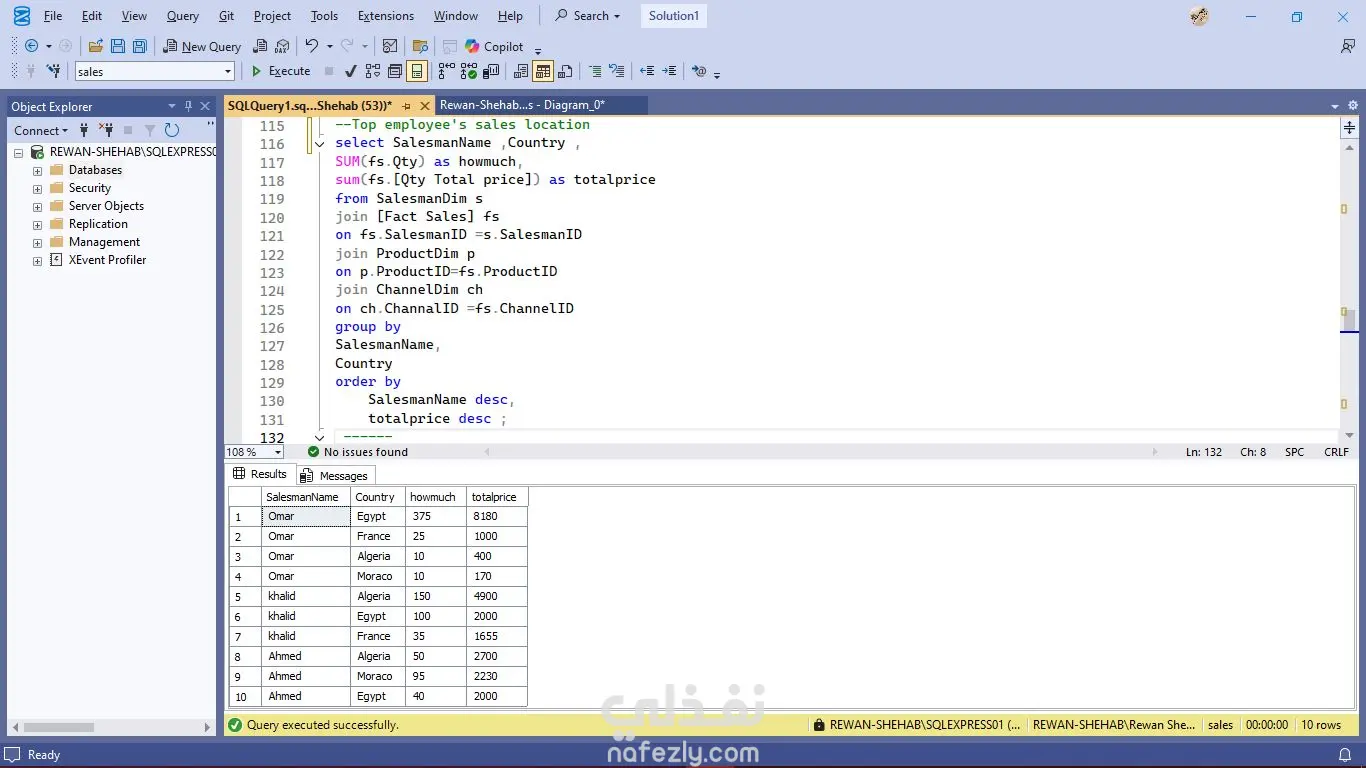Viewport: 1366px width, 768px height.
Task: Open Copilot from the toolbar
Action: click(x=494, y=46)
